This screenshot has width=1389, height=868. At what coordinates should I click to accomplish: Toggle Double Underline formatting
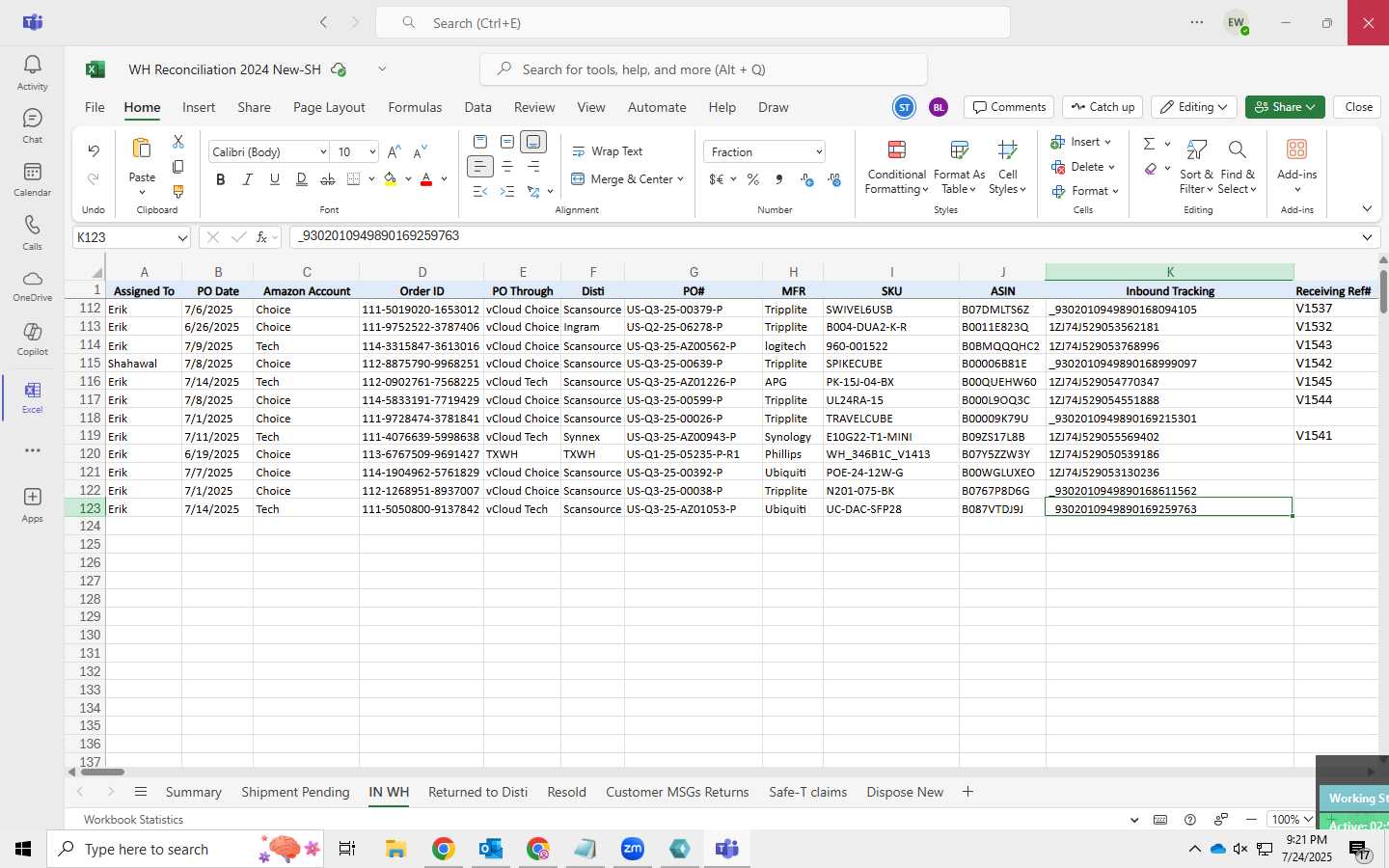coord(301,179)
